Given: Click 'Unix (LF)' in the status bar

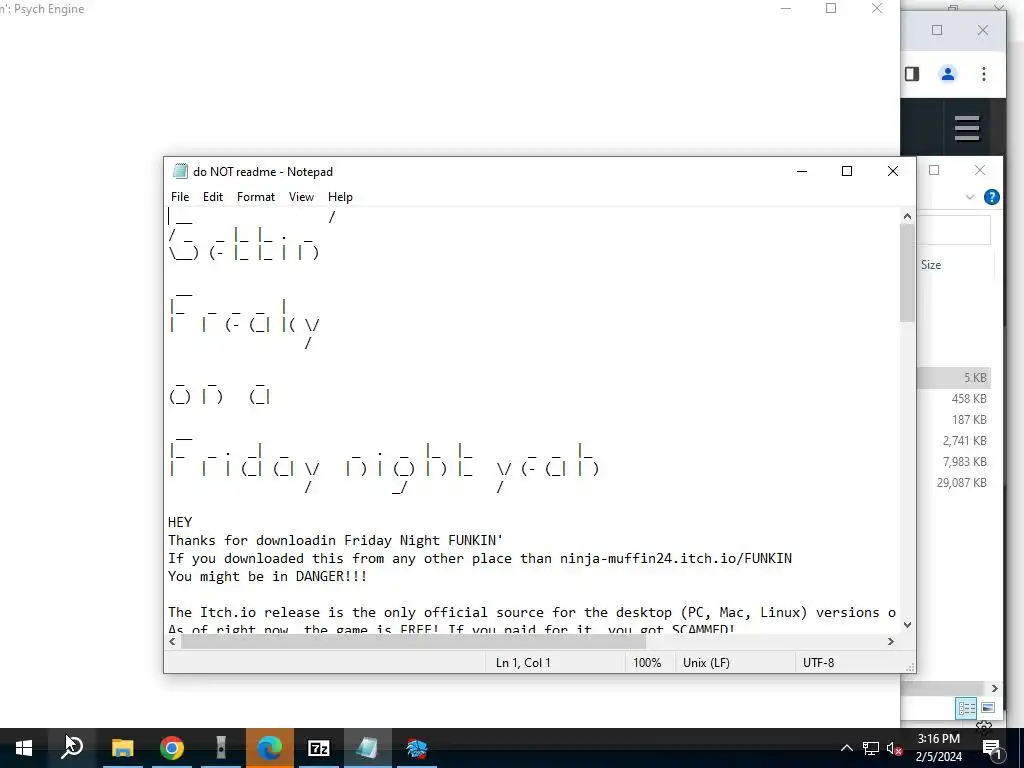Looking at the screenshot, I should (706, 662).
